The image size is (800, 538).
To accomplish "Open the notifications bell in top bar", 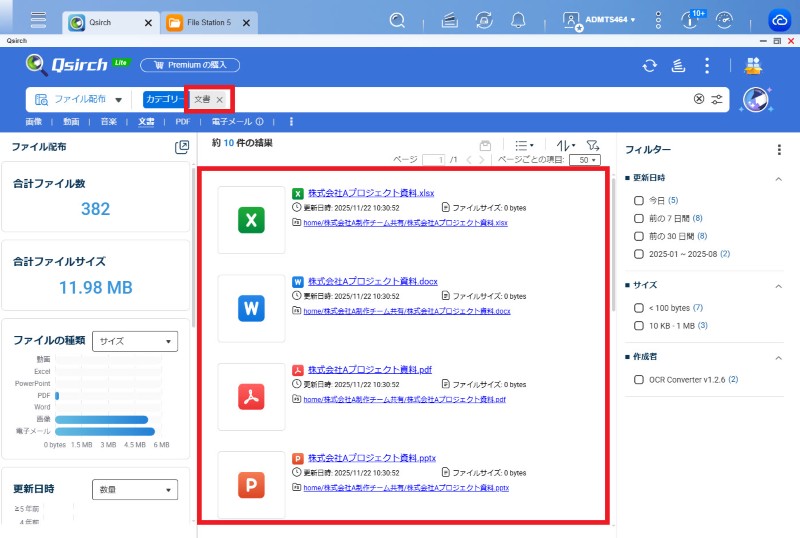I will pos(518,20).
